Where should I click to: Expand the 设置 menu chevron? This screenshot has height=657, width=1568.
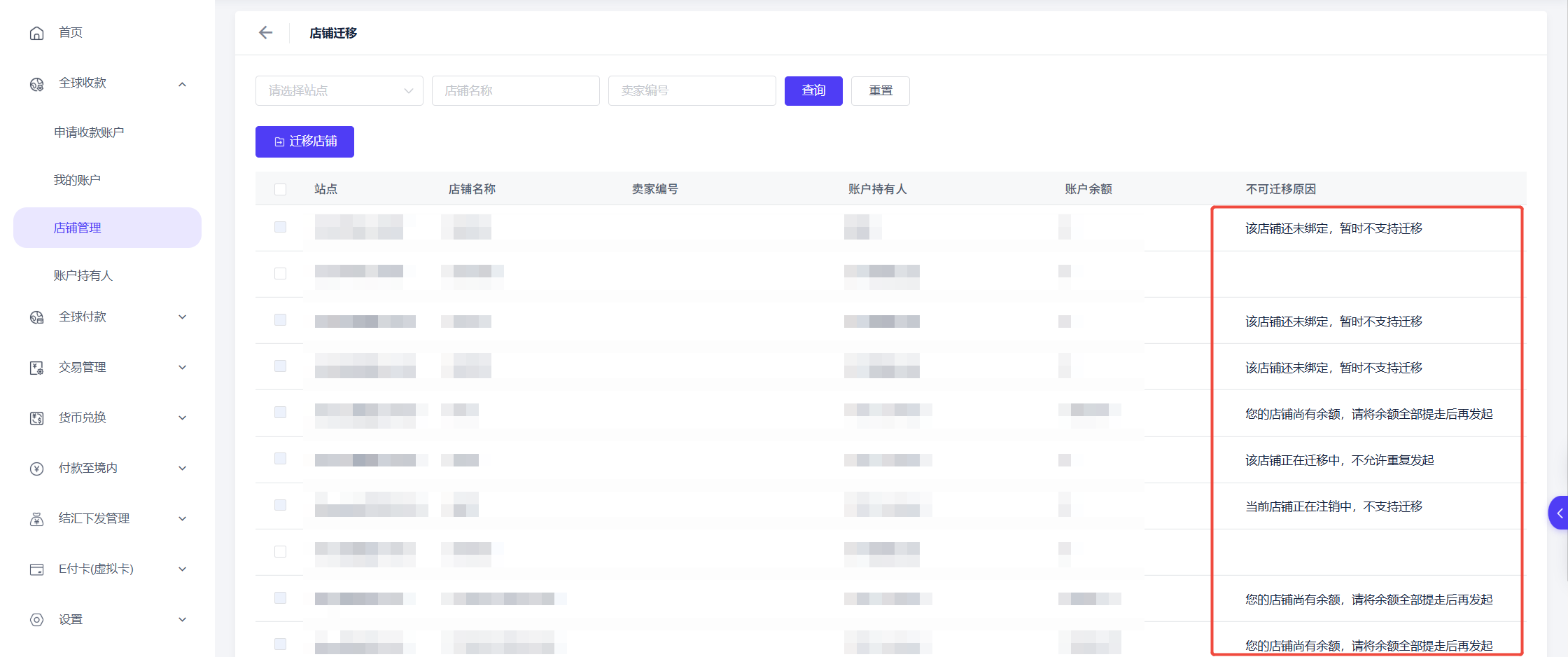[182, 620]
